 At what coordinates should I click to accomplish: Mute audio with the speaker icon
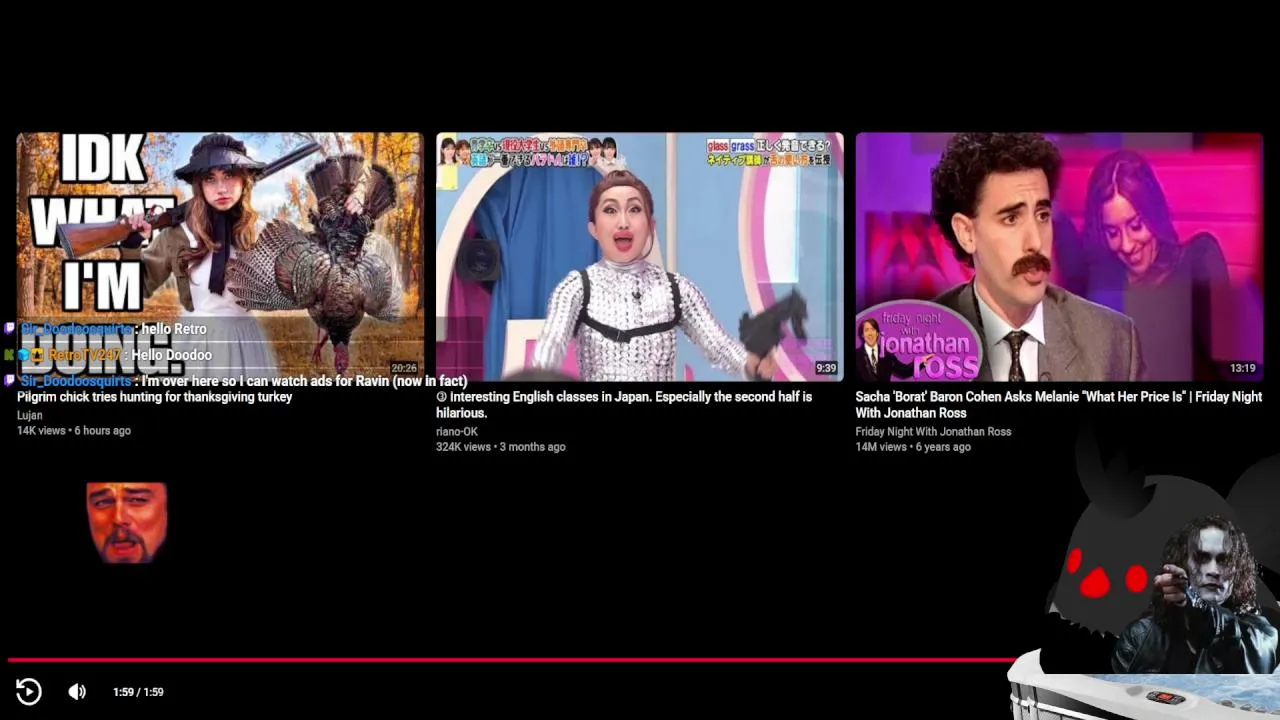point(77,691)
